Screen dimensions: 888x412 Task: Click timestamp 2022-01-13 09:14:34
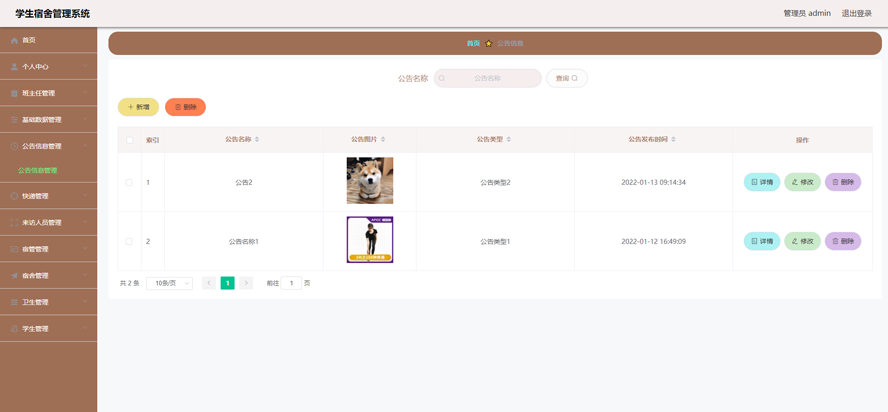click(x=654, y=182)
